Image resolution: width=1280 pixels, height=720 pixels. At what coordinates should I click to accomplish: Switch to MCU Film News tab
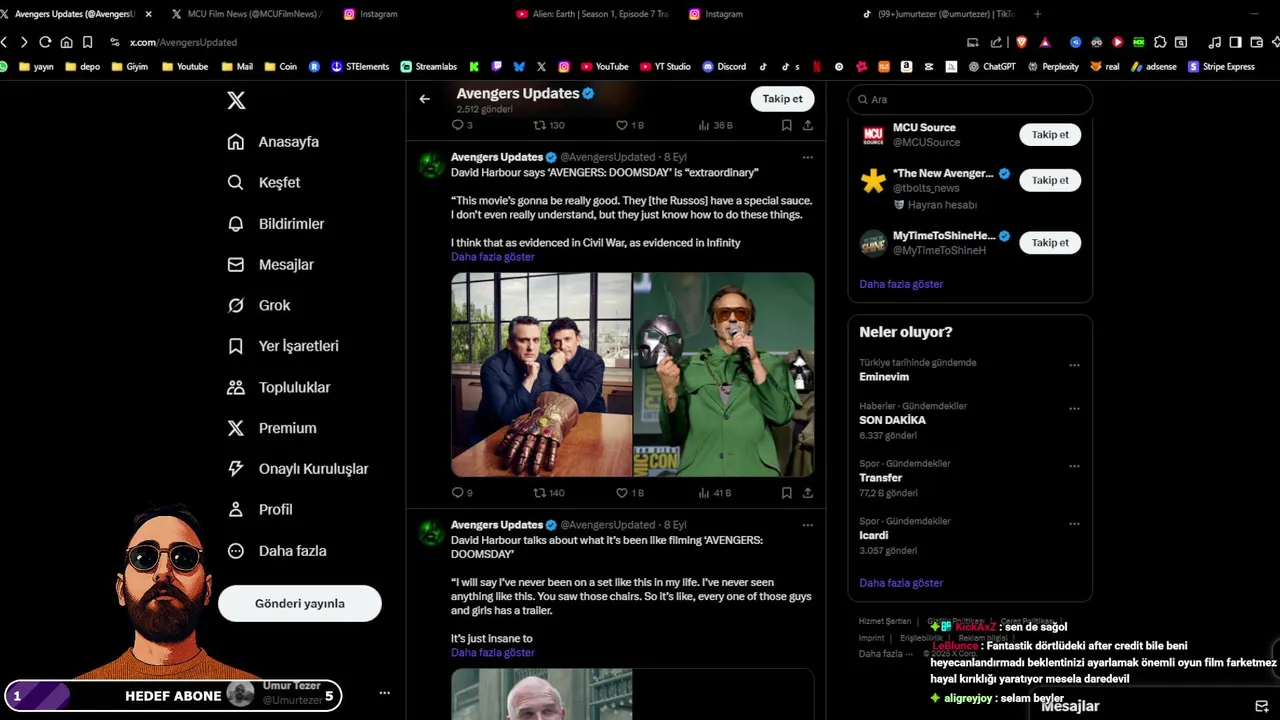[x=246, y=14]
